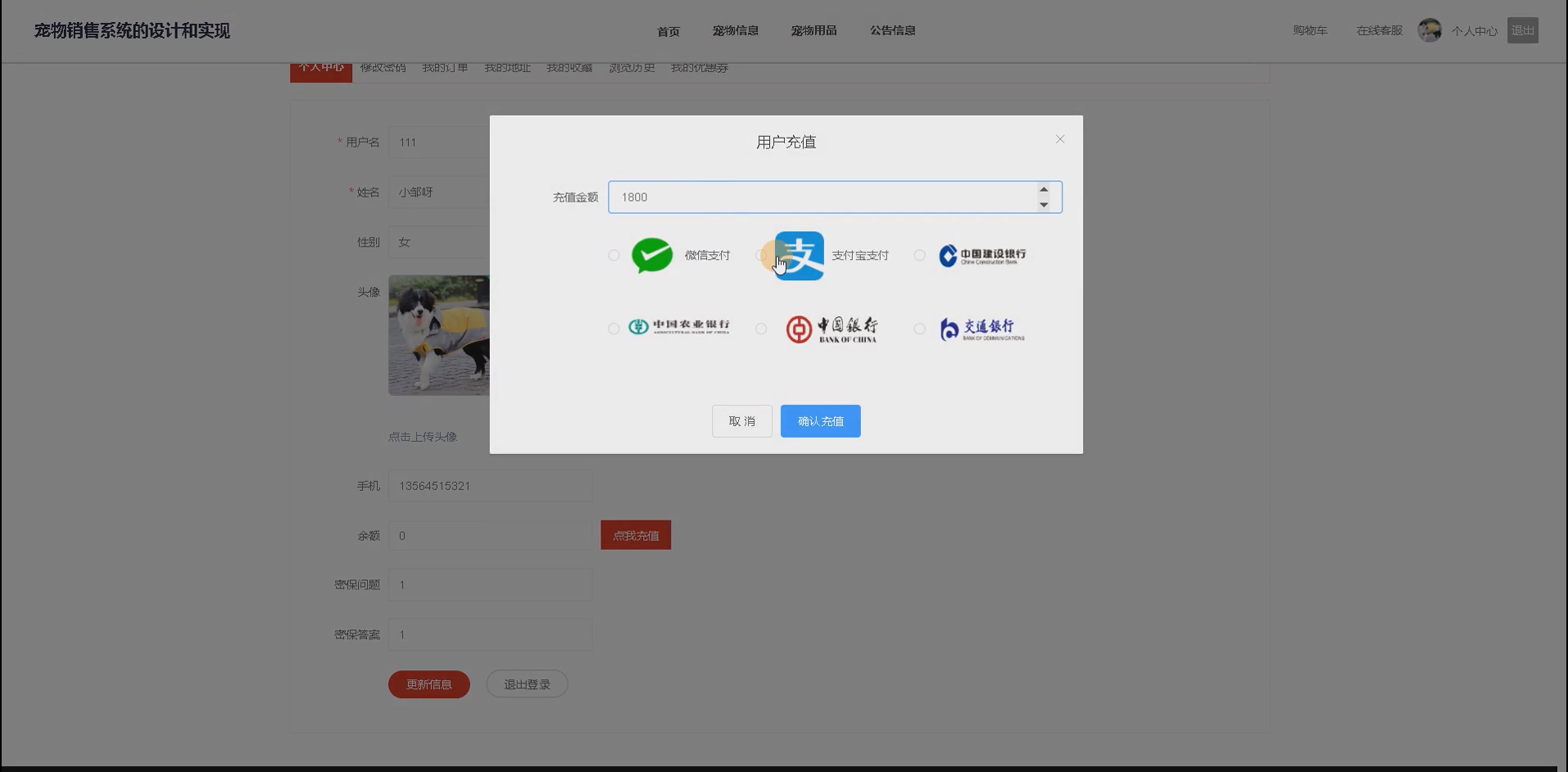Click the 更新信息 button
Image resolution: width=1568 pixels, height=772 pixels.
(429, 684)
